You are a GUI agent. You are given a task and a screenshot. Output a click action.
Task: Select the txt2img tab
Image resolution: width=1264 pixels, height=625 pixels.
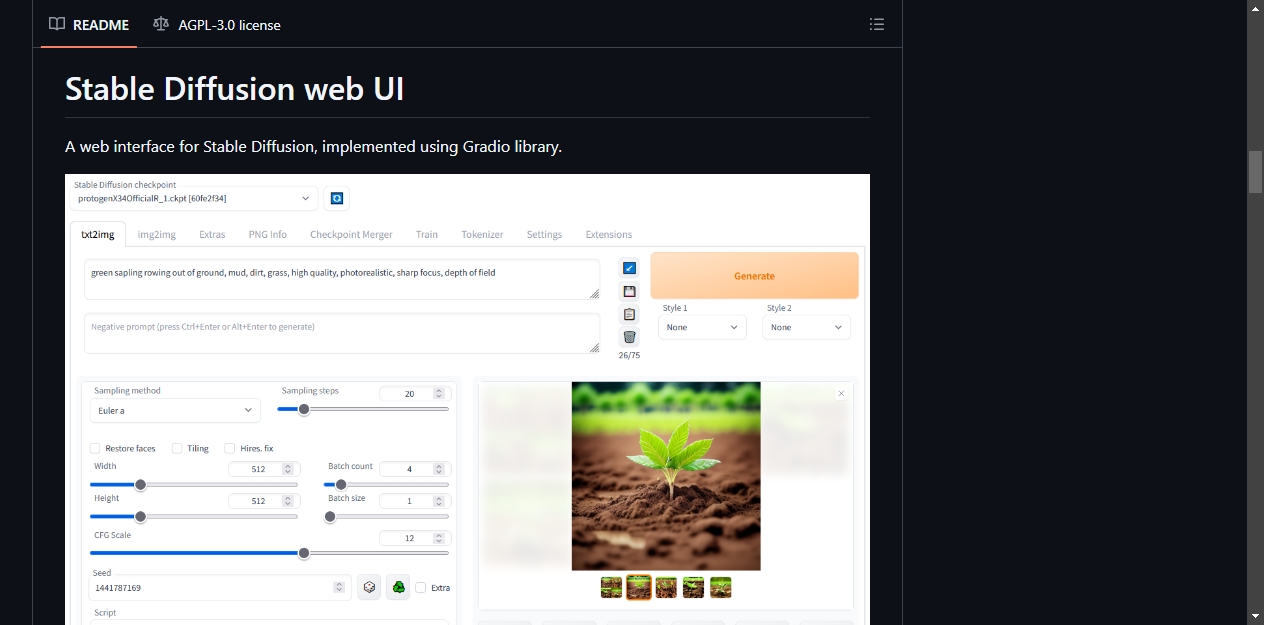tap(98, 234)
